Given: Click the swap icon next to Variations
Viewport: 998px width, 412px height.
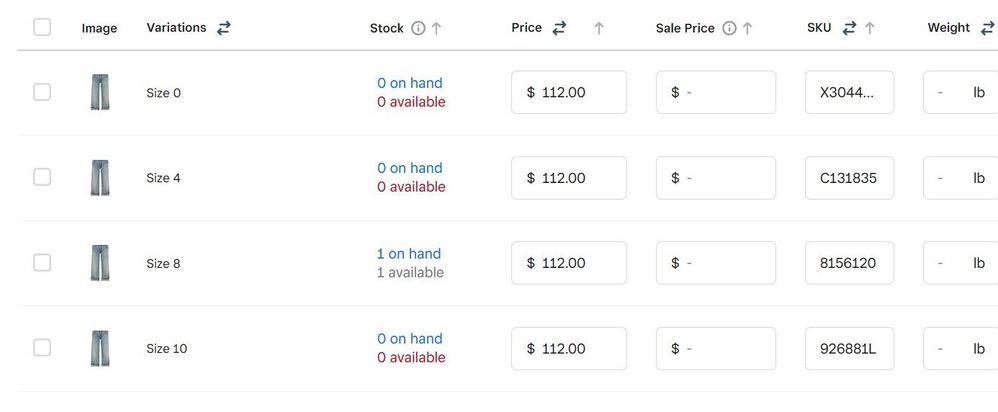Looking at the screenshot, I should pos(224,28).
